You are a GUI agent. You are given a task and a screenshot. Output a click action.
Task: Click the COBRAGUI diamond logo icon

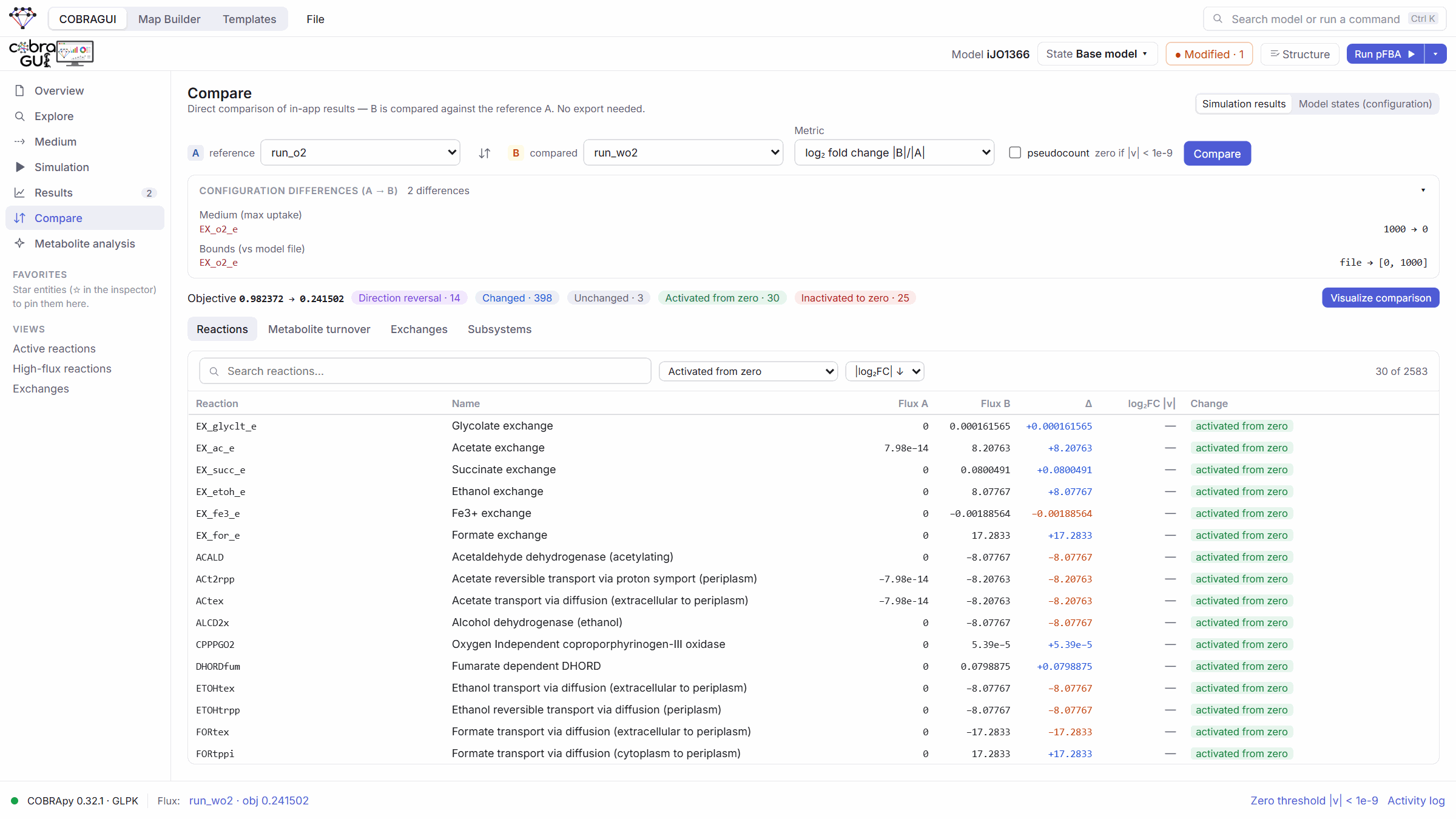click(x=22, y=18)
